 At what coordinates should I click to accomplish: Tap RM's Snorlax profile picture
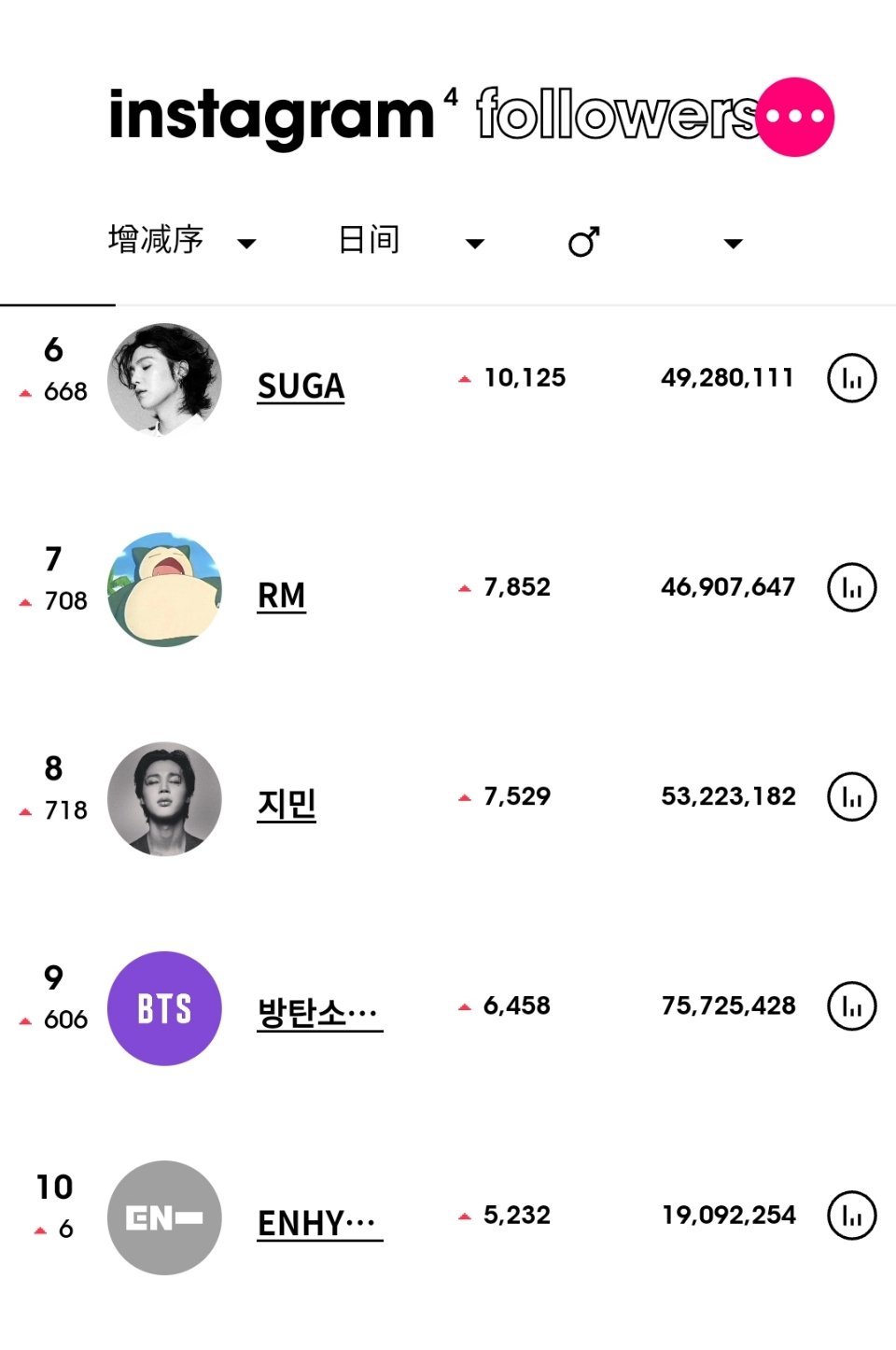pyautogui.click(x=165, y=588)
